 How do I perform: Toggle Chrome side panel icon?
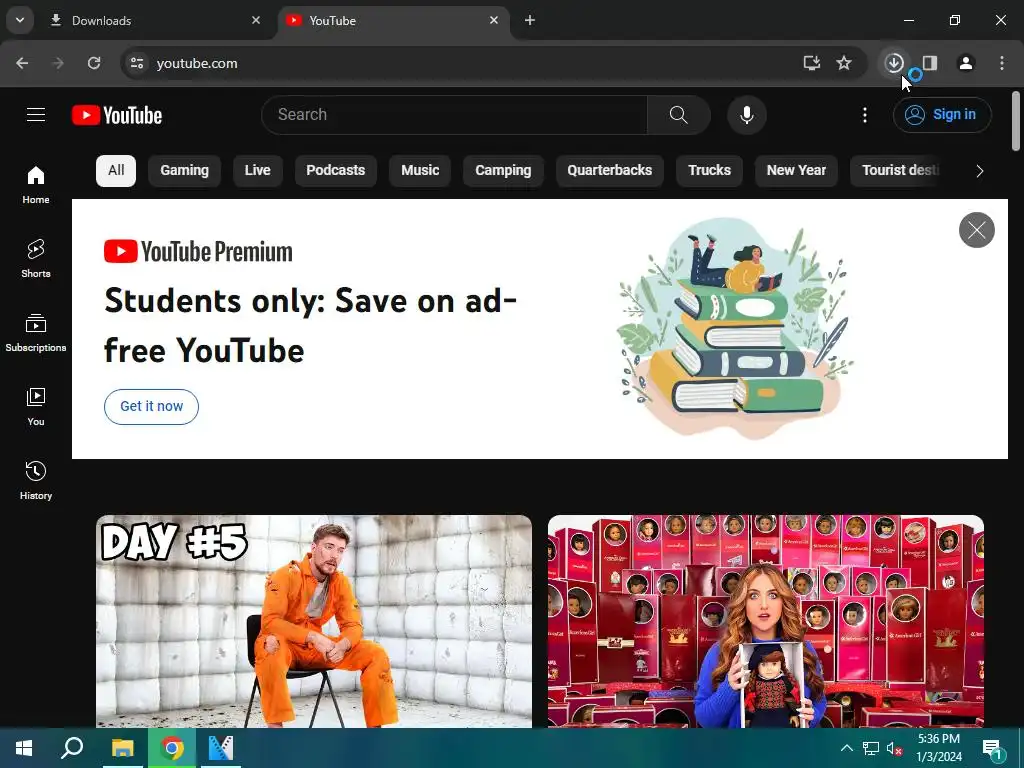[930, 63]
